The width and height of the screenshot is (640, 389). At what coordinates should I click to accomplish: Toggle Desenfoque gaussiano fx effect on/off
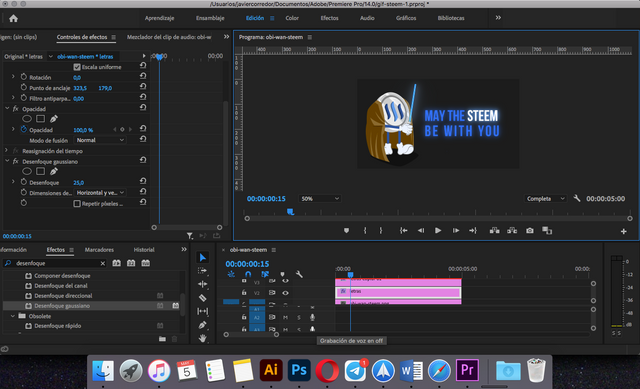point(16,162)
